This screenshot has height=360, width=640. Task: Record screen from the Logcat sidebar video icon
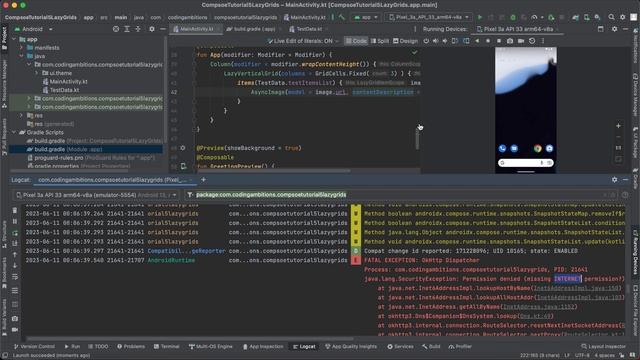[x=15, y=329]
